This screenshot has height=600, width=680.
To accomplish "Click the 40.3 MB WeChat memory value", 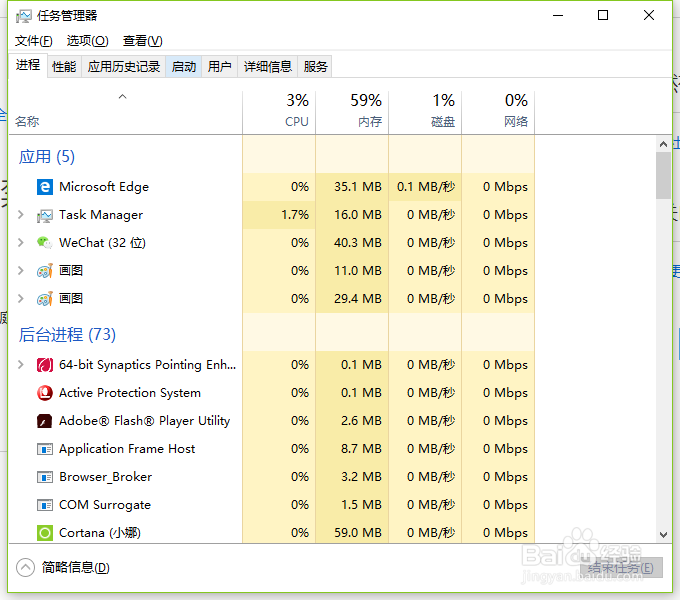I will 358,243.
